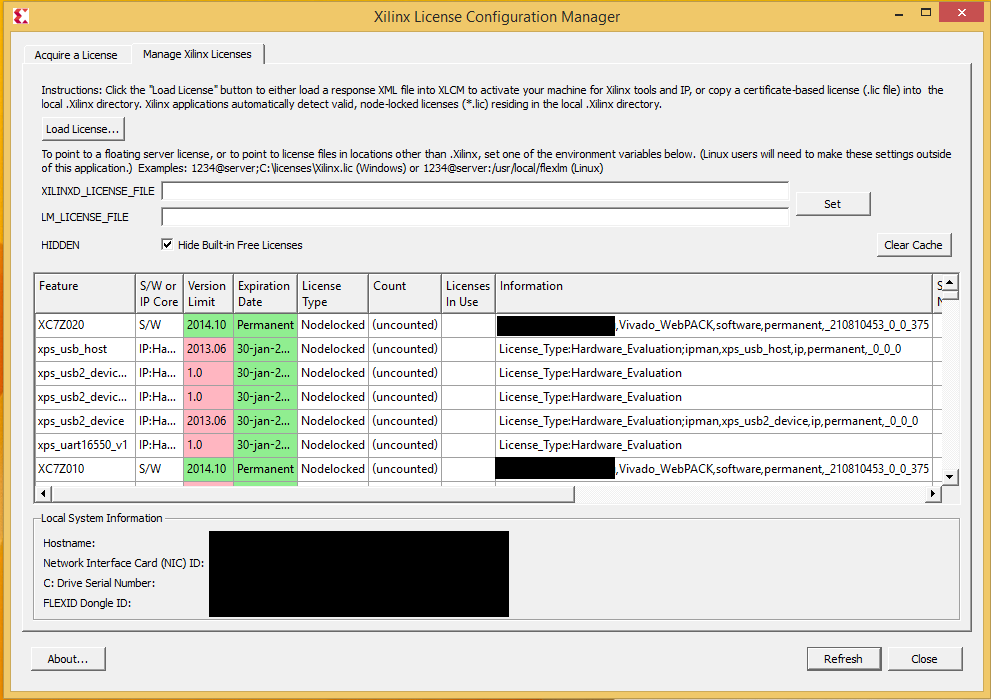
Task: Select the xps_uart16550_v1 feature cell
Action: (85, 445)
